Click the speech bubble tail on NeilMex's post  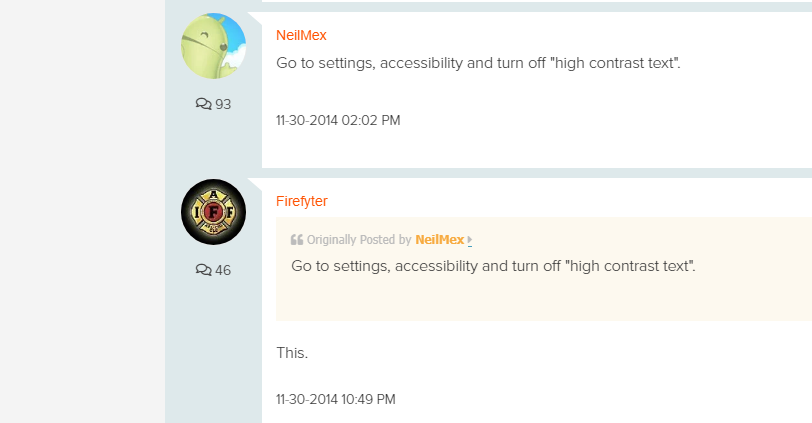(256, 18)
